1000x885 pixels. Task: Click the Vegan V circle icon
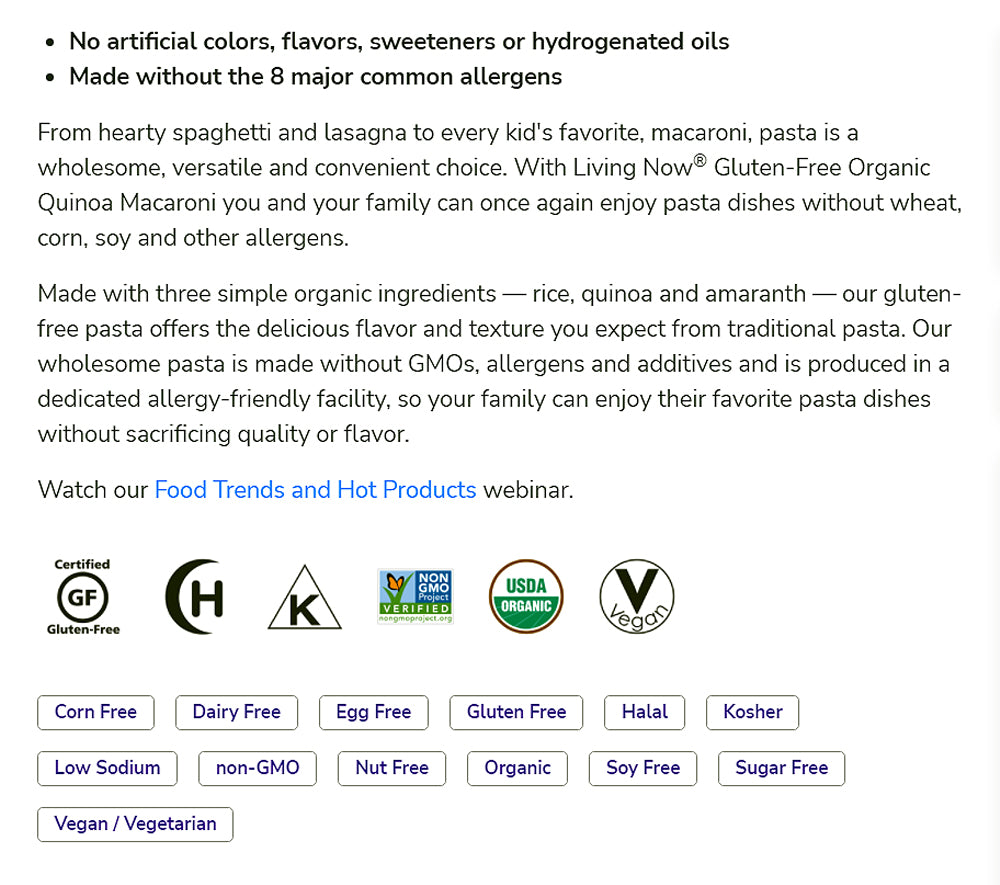click(x=637, y=597)
